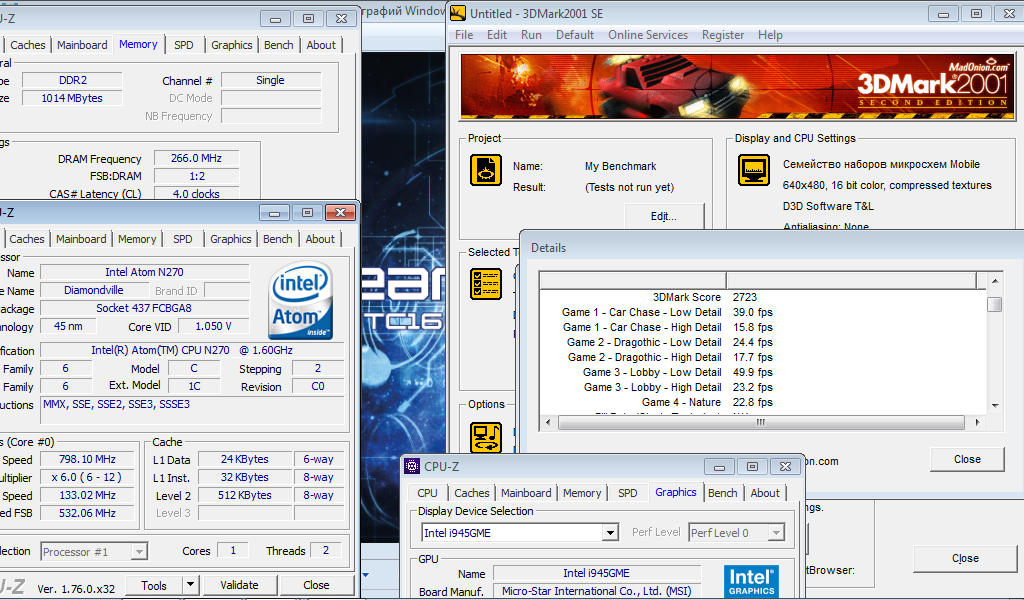Switch to Mainboard tab in middle CPU-Z window

(x=81, y=239)
